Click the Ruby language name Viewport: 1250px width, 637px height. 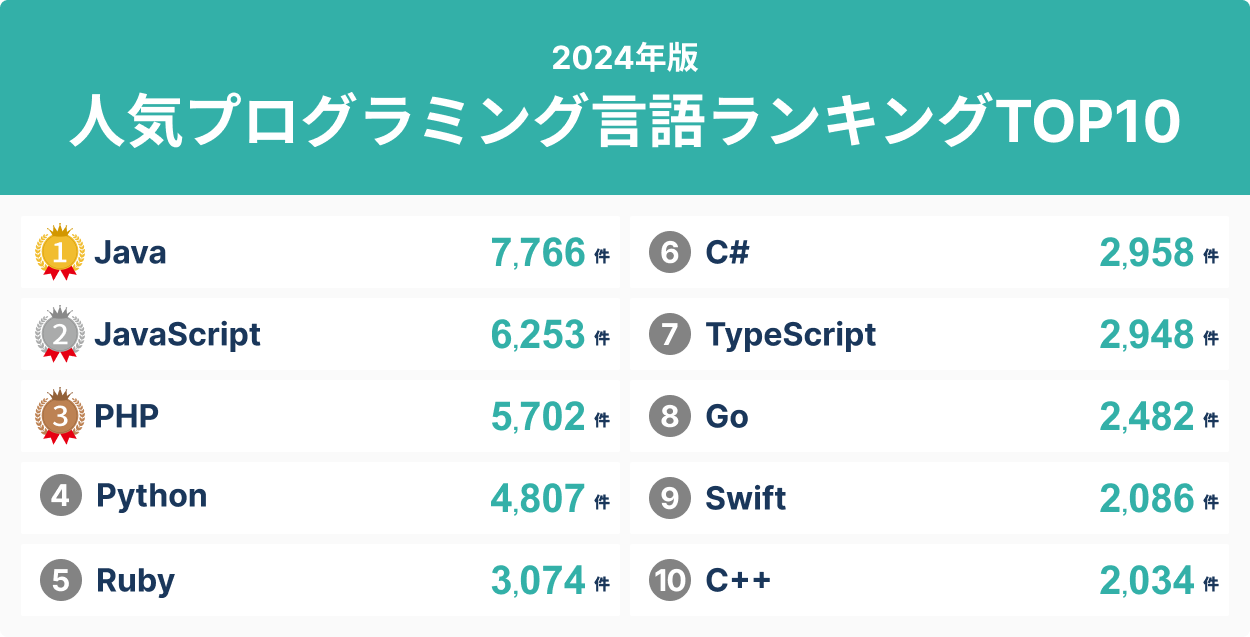(135, 580)
